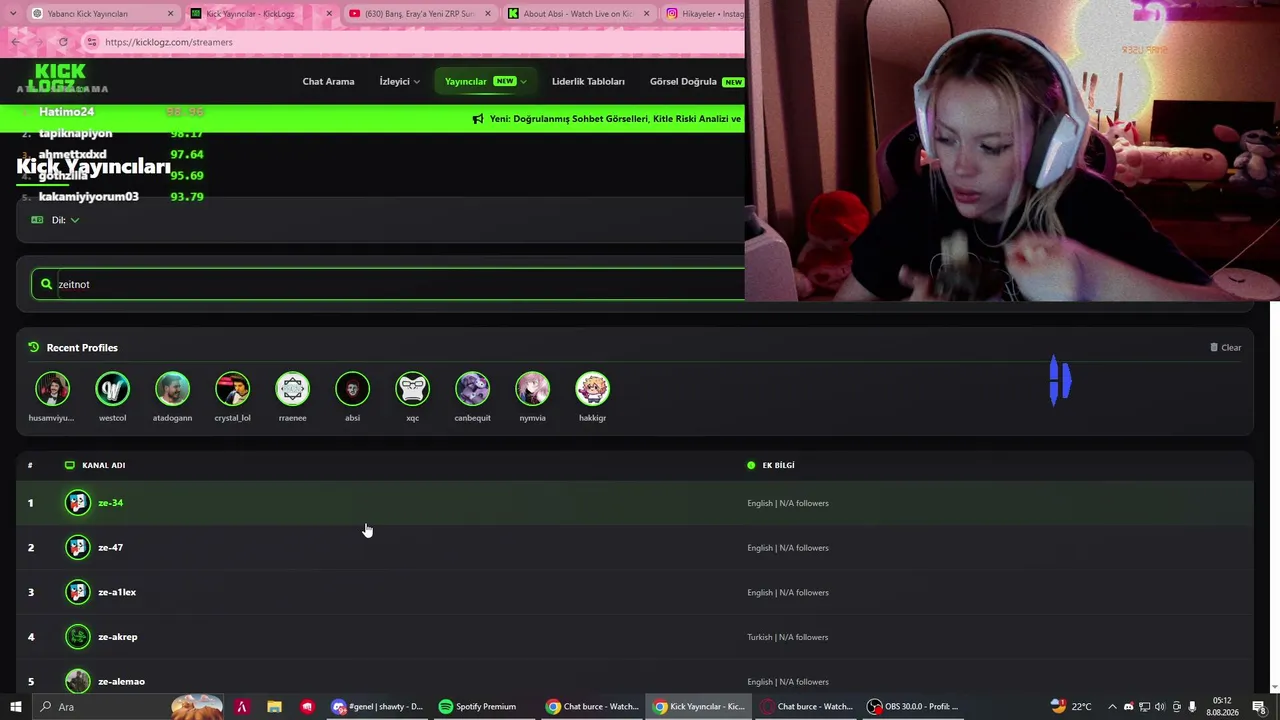Click the ze-34 channel avatar icon
Image resolution: width=1280 pixels, height=720 pixels.
[78, 503]
